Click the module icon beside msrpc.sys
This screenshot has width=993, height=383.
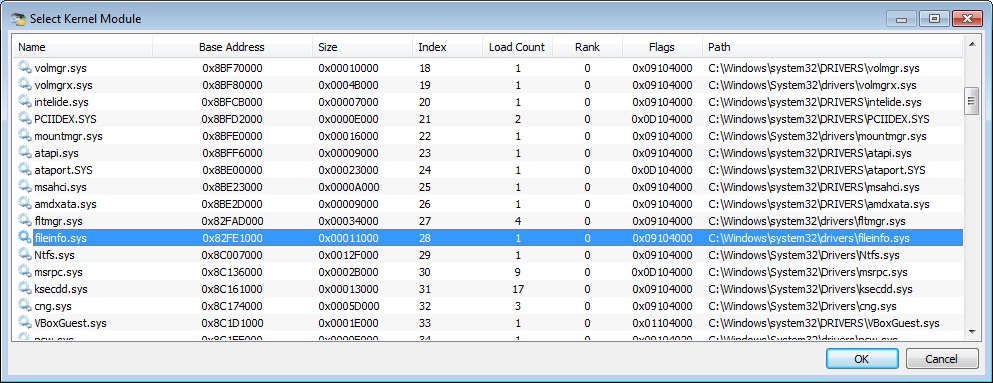click(25, 272)
